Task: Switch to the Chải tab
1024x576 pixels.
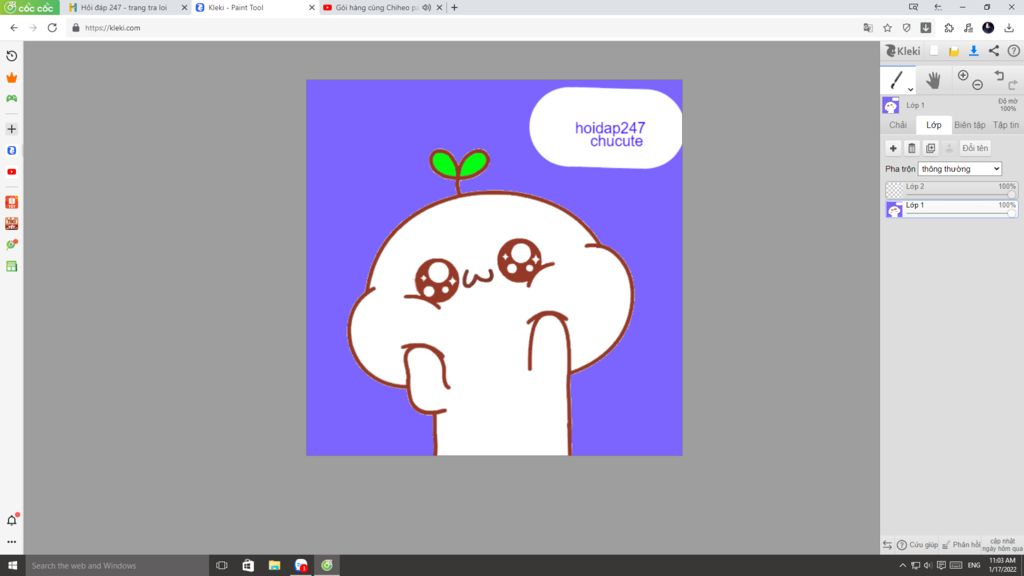Action: pos(898,125)
